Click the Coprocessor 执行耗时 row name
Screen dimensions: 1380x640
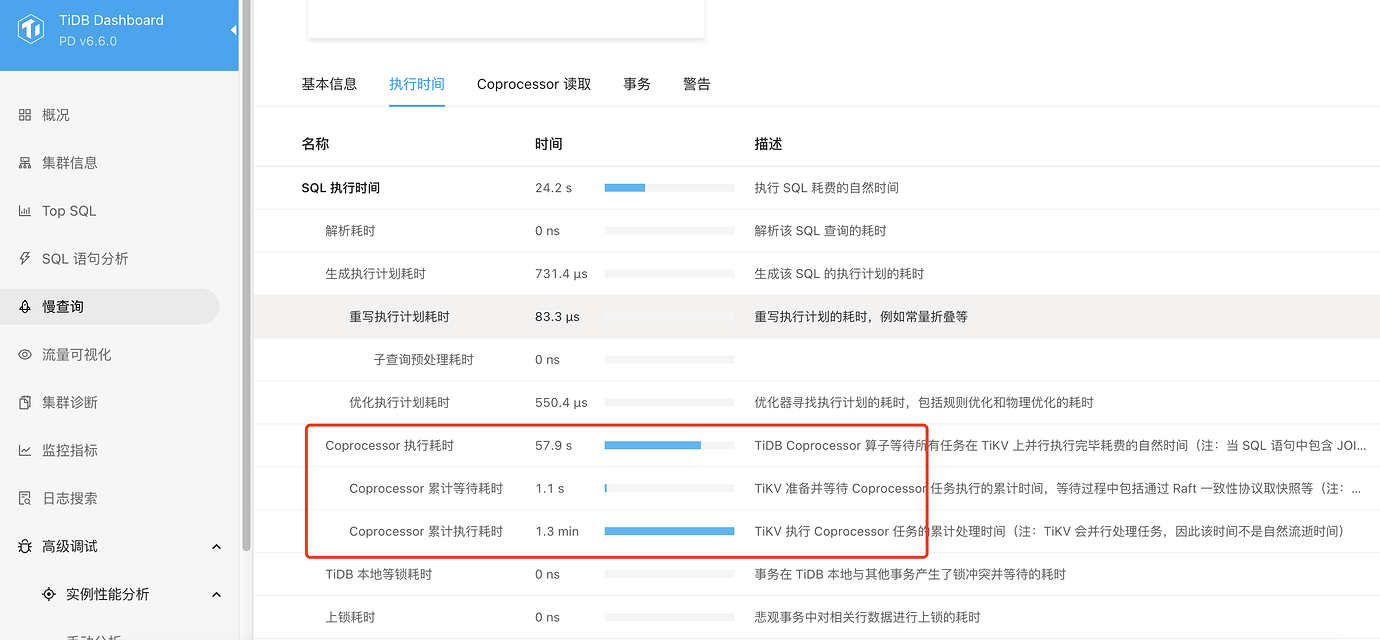pos(389,446)
